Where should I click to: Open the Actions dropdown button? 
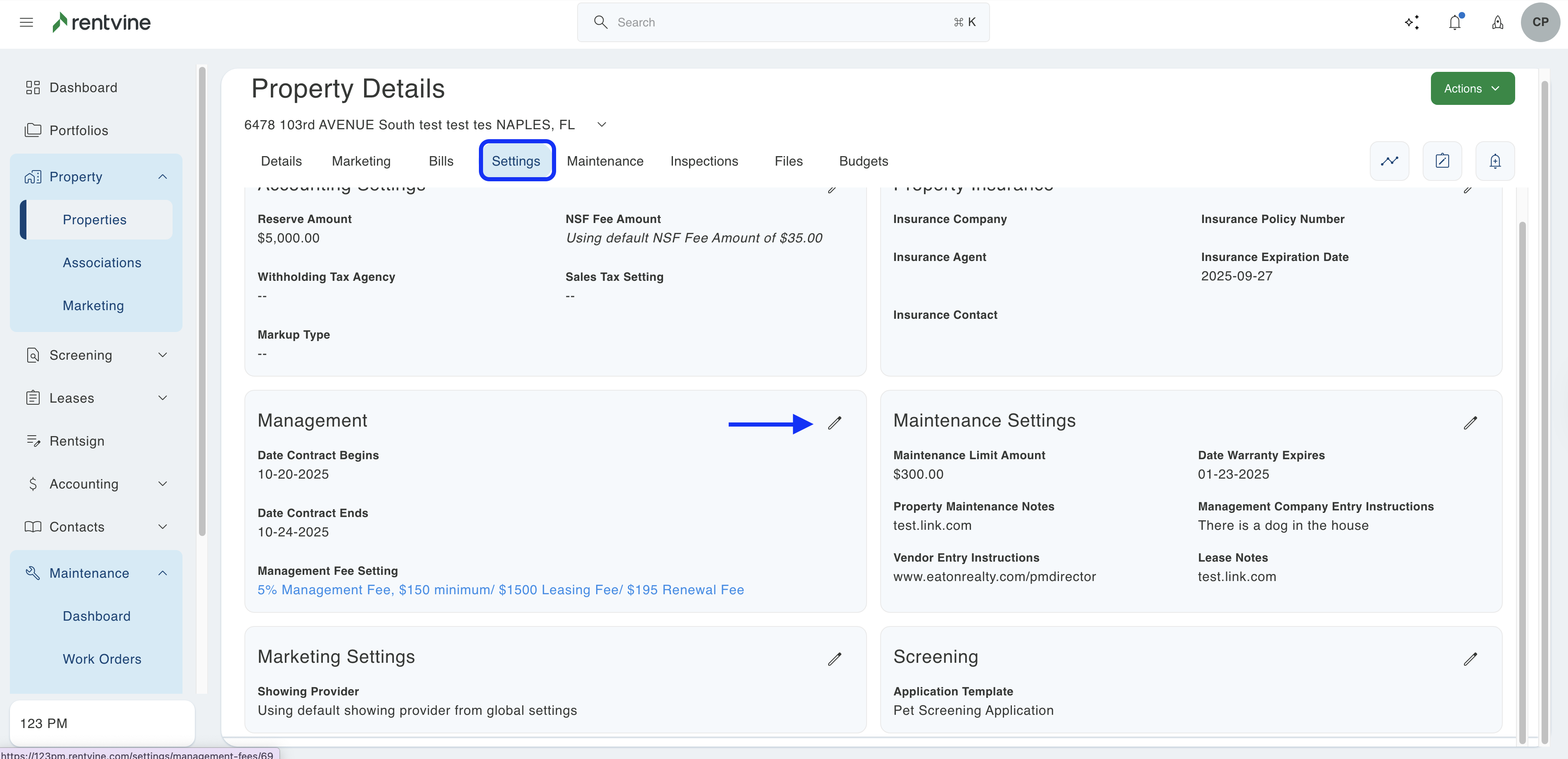[x=1472, y=89]
